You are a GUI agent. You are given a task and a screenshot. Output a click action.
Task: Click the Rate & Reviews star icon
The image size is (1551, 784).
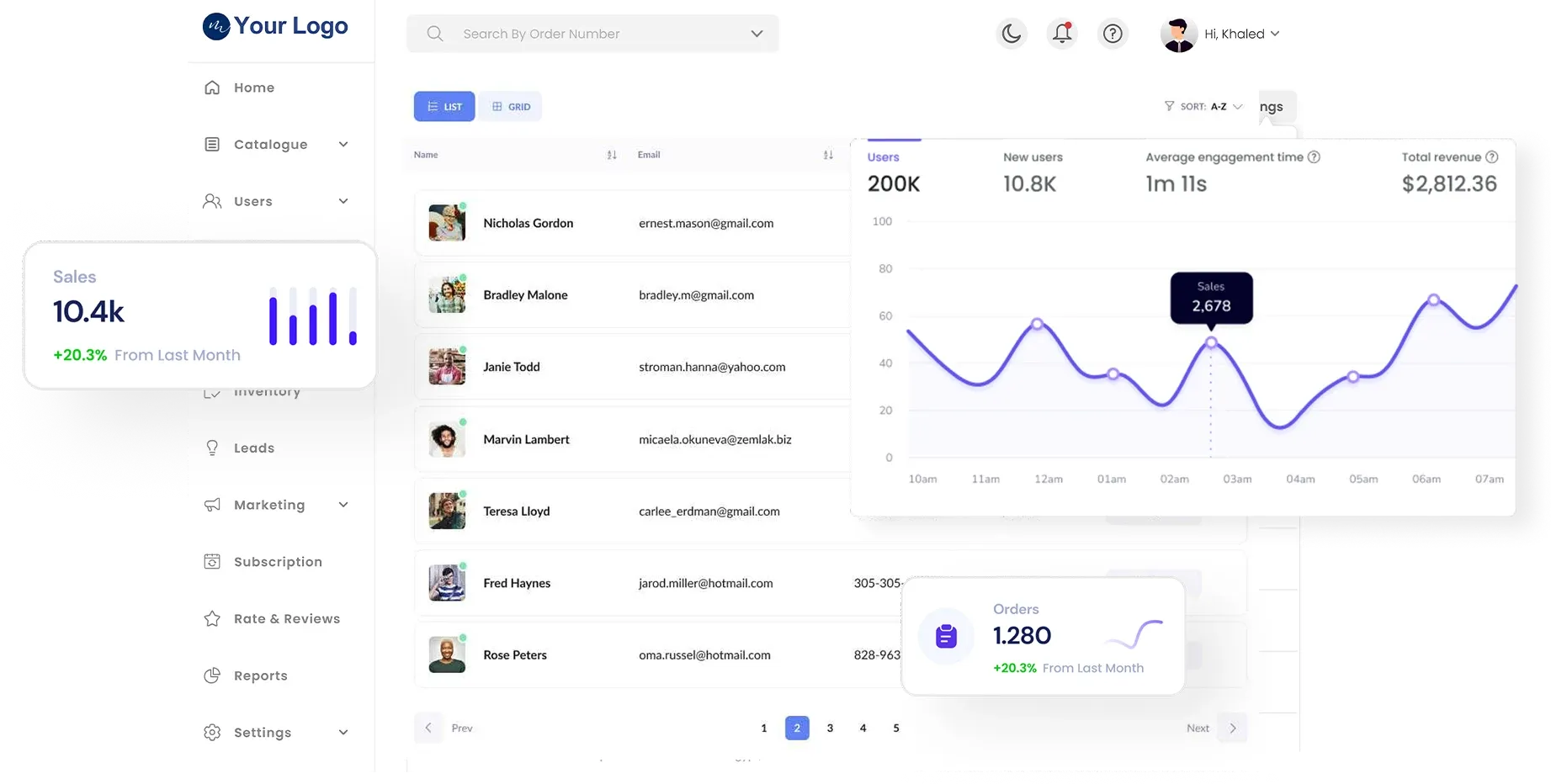click(x=212, y=618)
